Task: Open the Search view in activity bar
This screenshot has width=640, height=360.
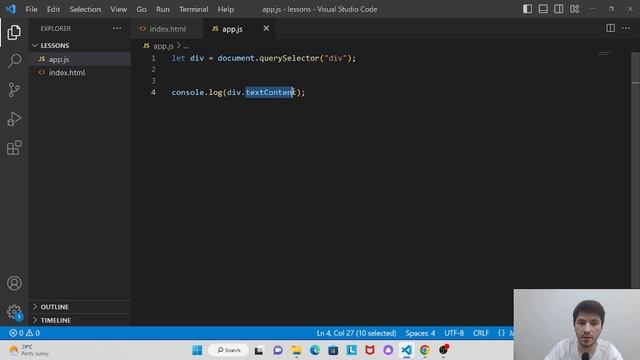Action: pyautogui.click(x=14, y=61)
